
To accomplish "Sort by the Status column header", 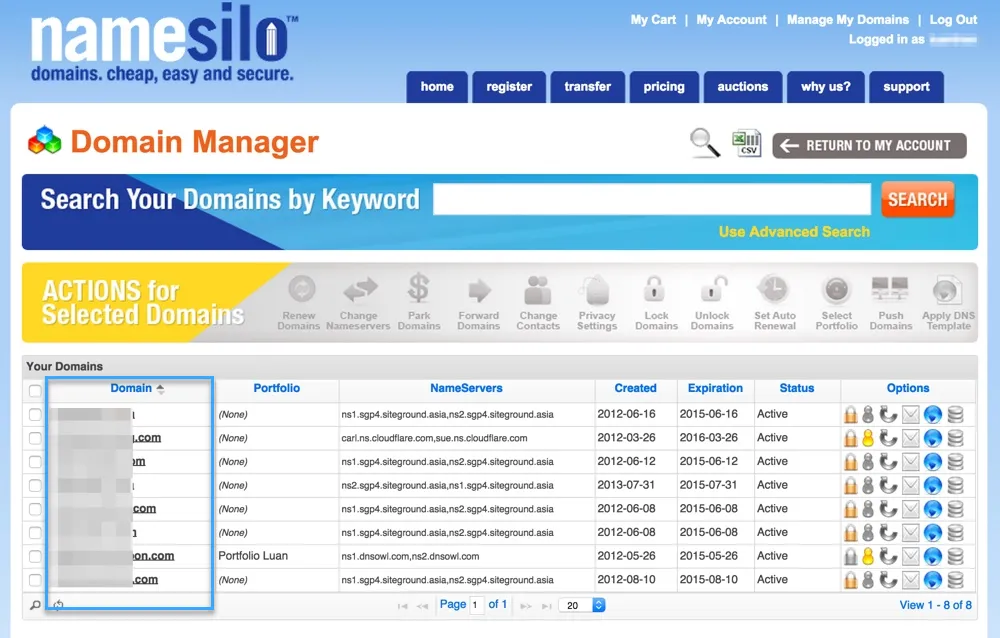I will pos(797,388).
